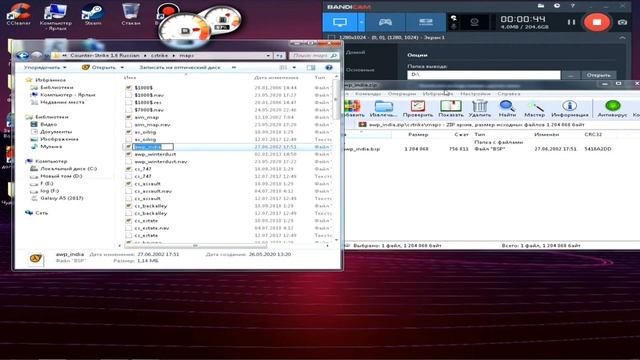Viewport: 640px width, 360px height.
Task: Open WinRAR Настройки menu
Action: (x=475, y=94)
